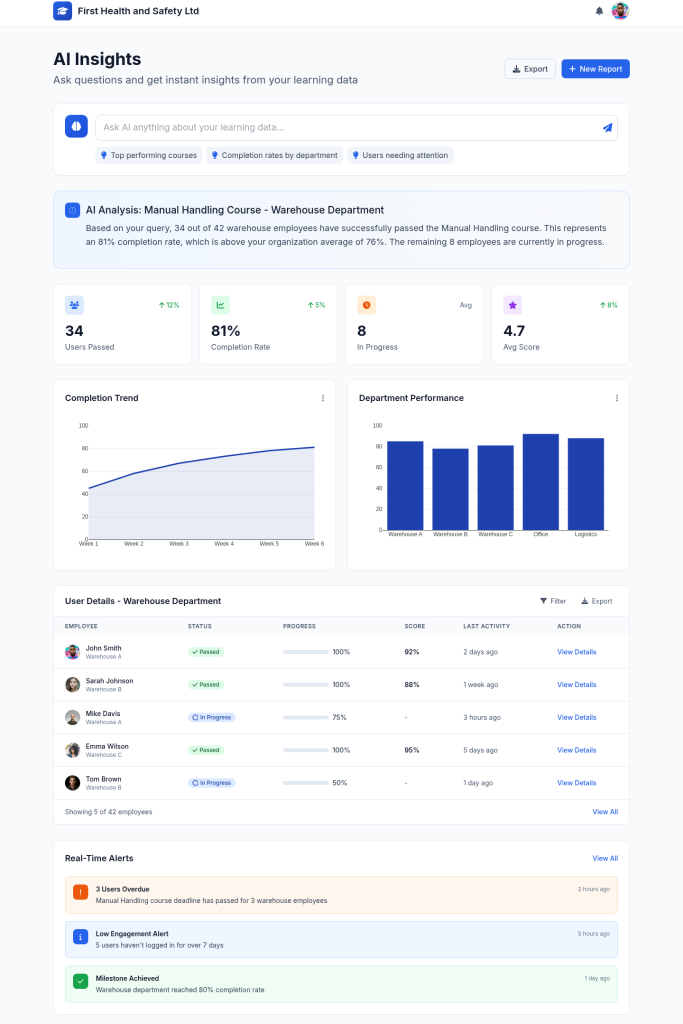This screenshot has height=1024, width=683.
Task: Select the Top performing courses suggestion
Action: pyautogui.click(x=148, y=156)
